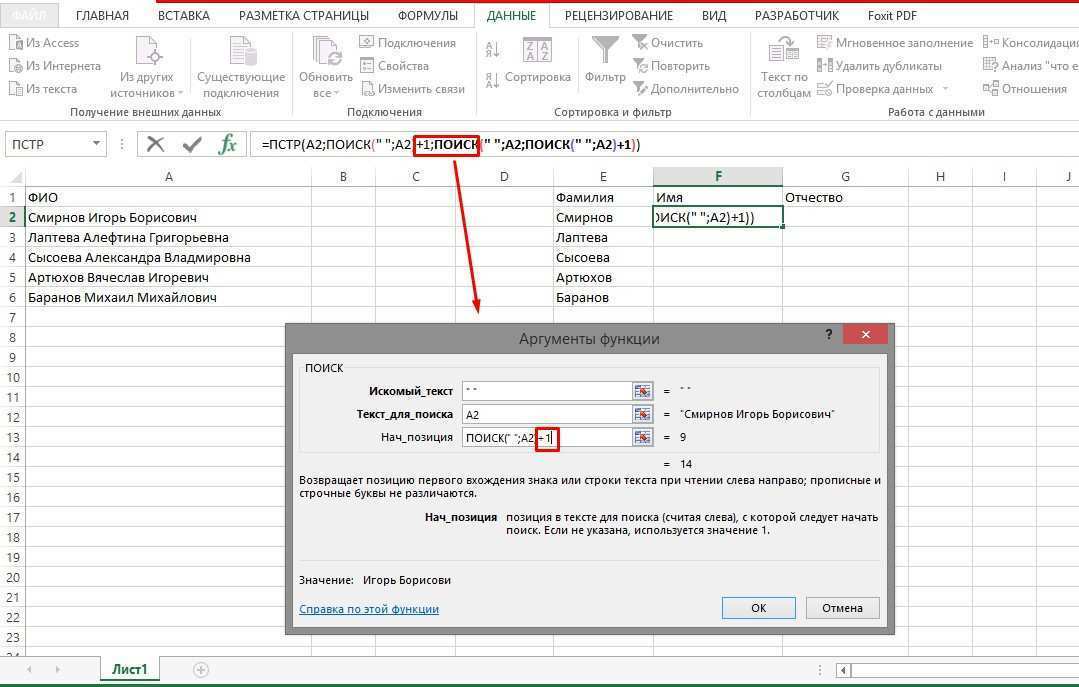The height and width of the screenshot is (687, 1079).
Task: Click the fx insert function icon
Action: [x=228, y=143]
